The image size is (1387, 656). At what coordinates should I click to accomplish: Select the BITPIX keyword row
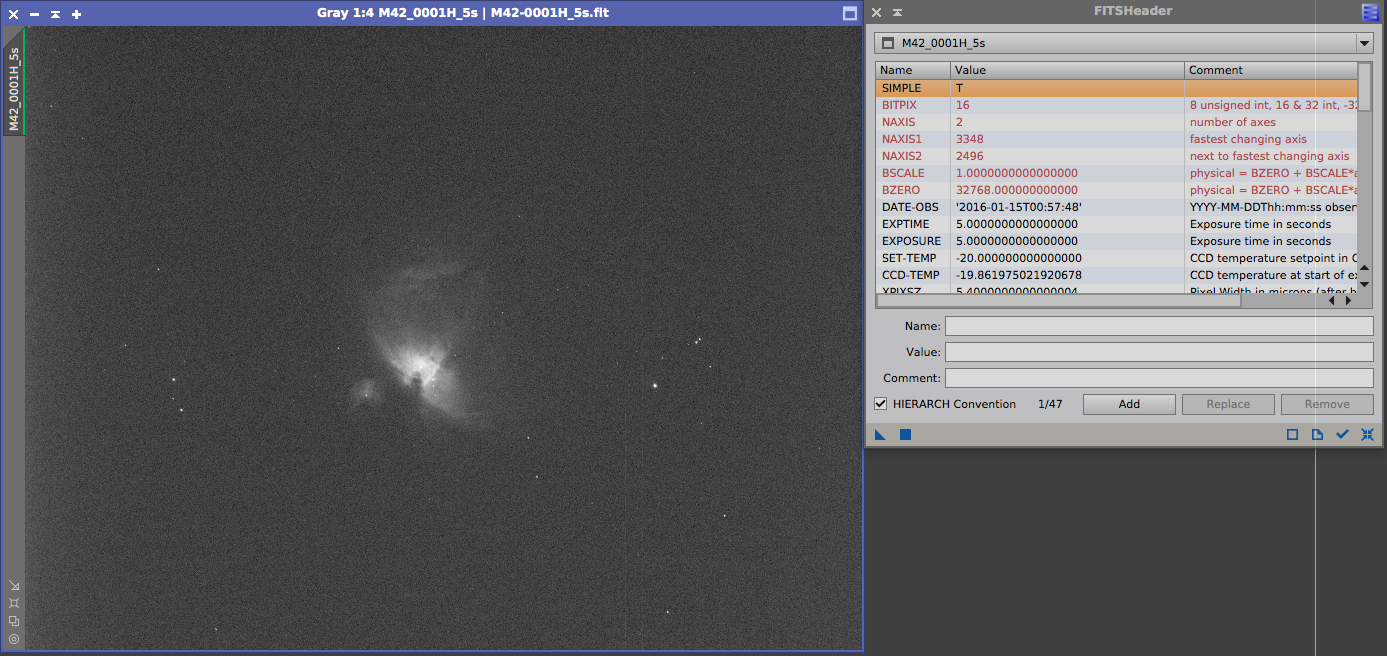click(x=1117, y=105)
